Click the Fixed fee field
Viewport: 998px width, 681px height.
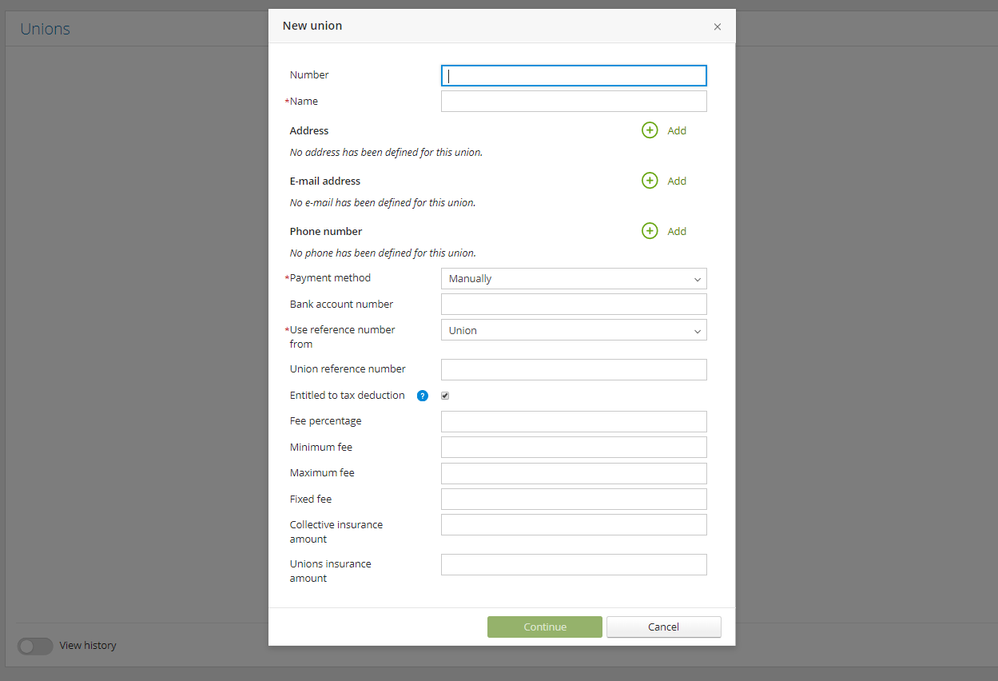[573, 500]
